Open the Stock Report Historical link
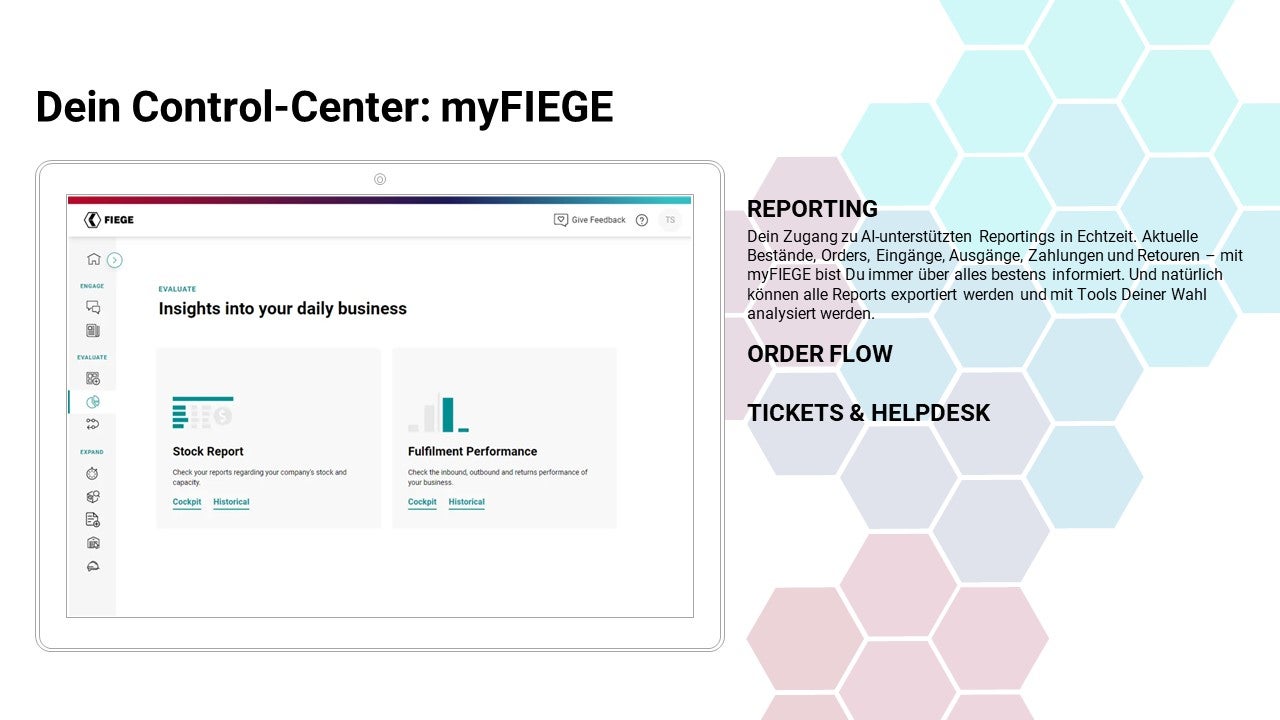Image resolution: width=1280 pixels, height=720 pixels. click(231, 502)
